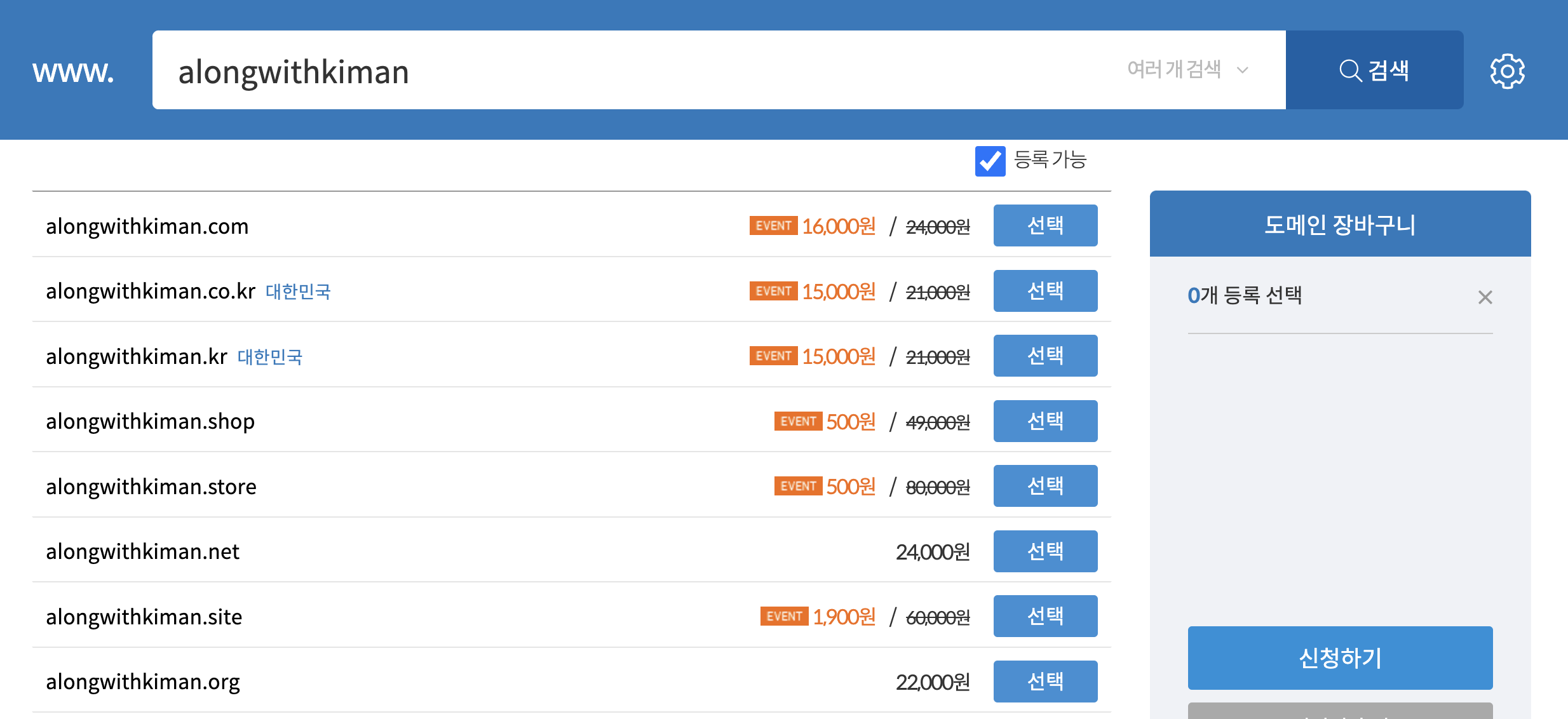Screen dimensions: 1568x719
Task: Click the 도메인 장바구니 header
Action: pos(1340,224)
